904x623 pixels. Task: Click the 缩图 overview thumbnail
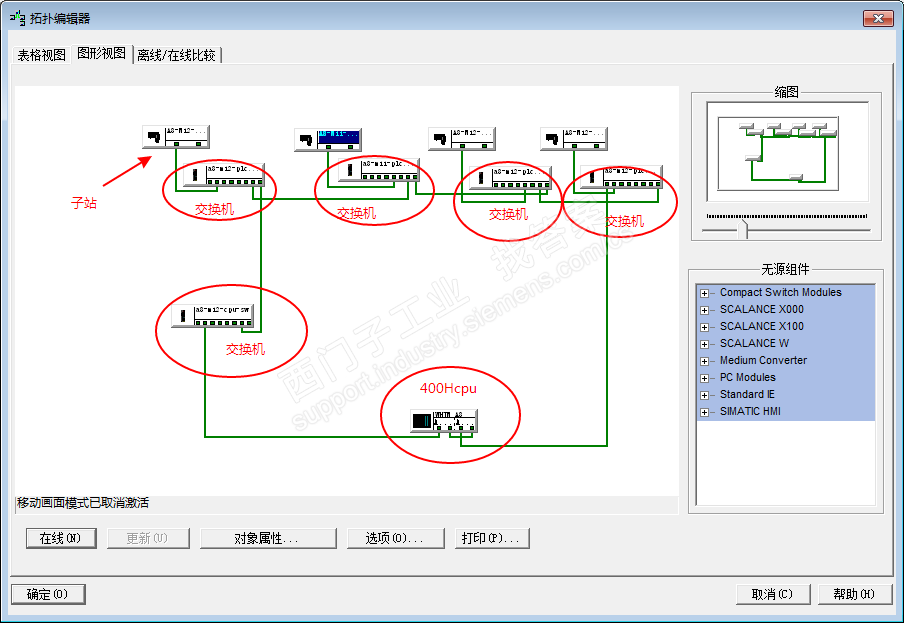(x=788, y=152)
